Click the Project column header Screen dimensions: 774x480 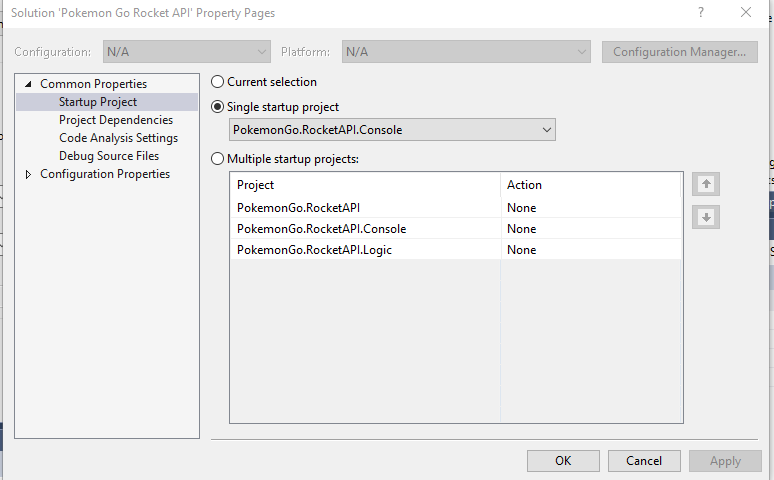365,185
